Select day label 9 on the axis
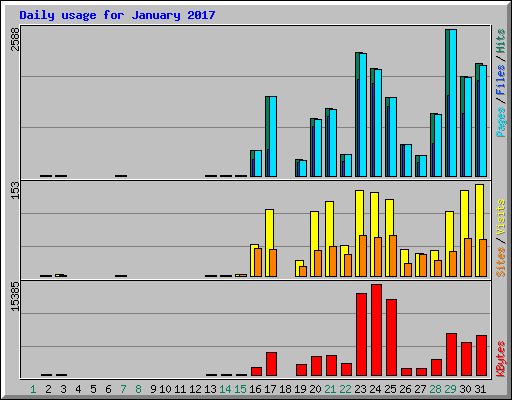 tap(153, 389)
